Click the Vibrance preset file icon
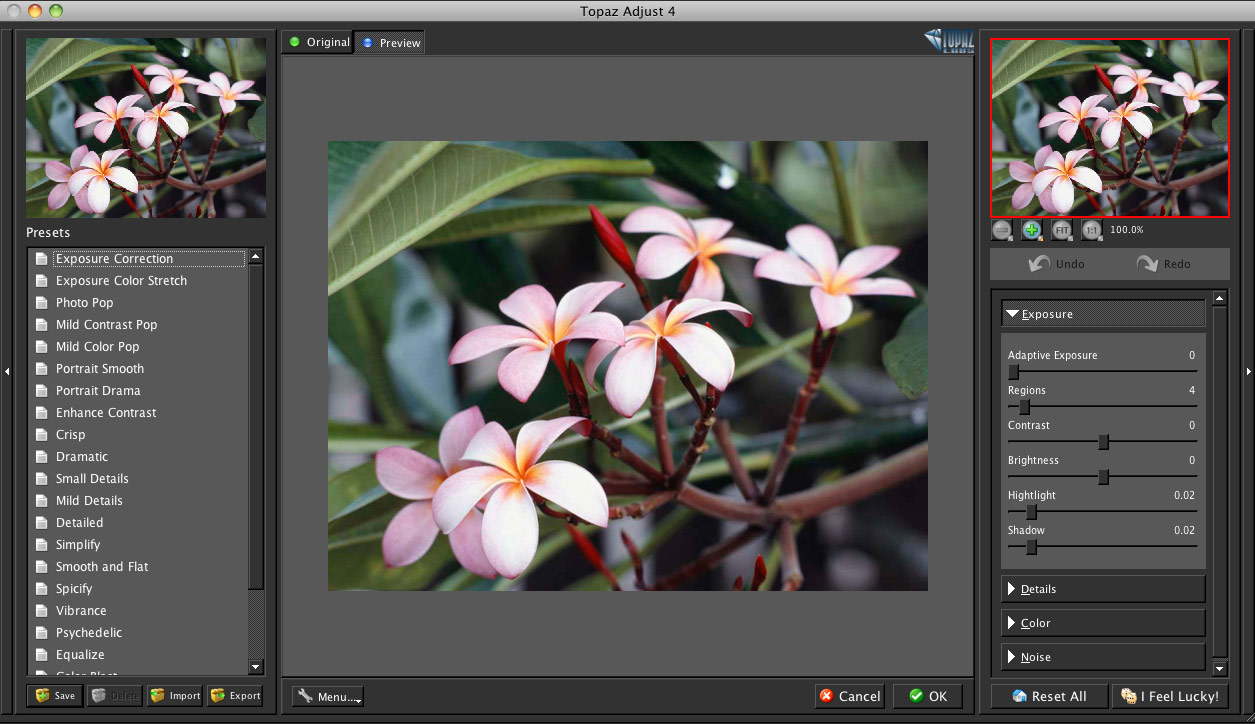 41,611
